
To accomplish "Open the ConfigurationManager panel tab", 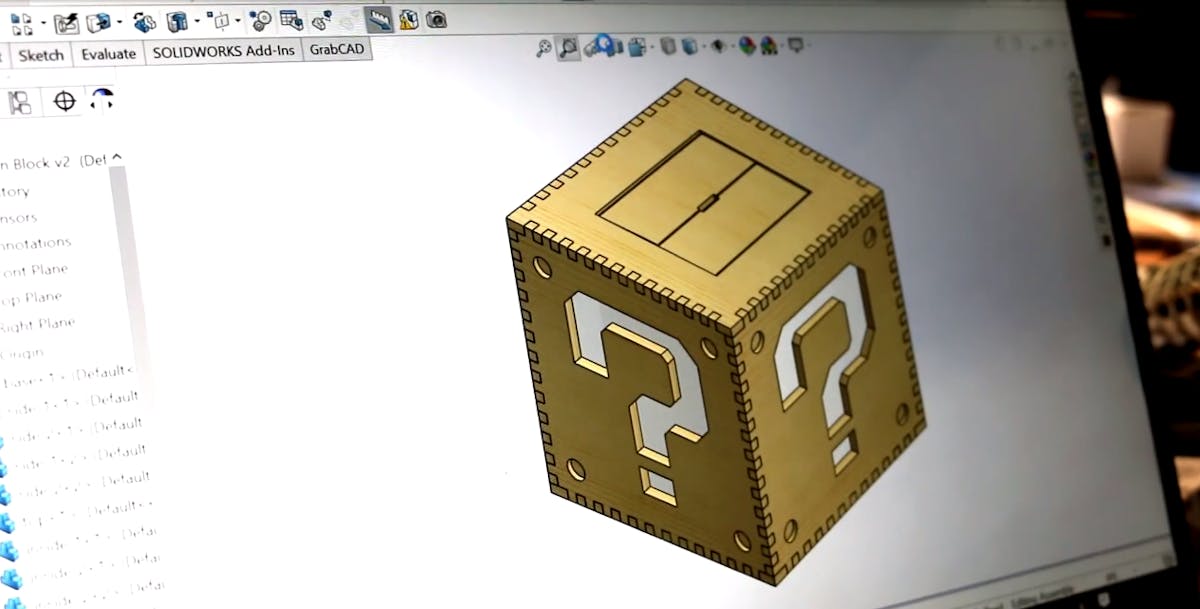I will pos(20,102).
